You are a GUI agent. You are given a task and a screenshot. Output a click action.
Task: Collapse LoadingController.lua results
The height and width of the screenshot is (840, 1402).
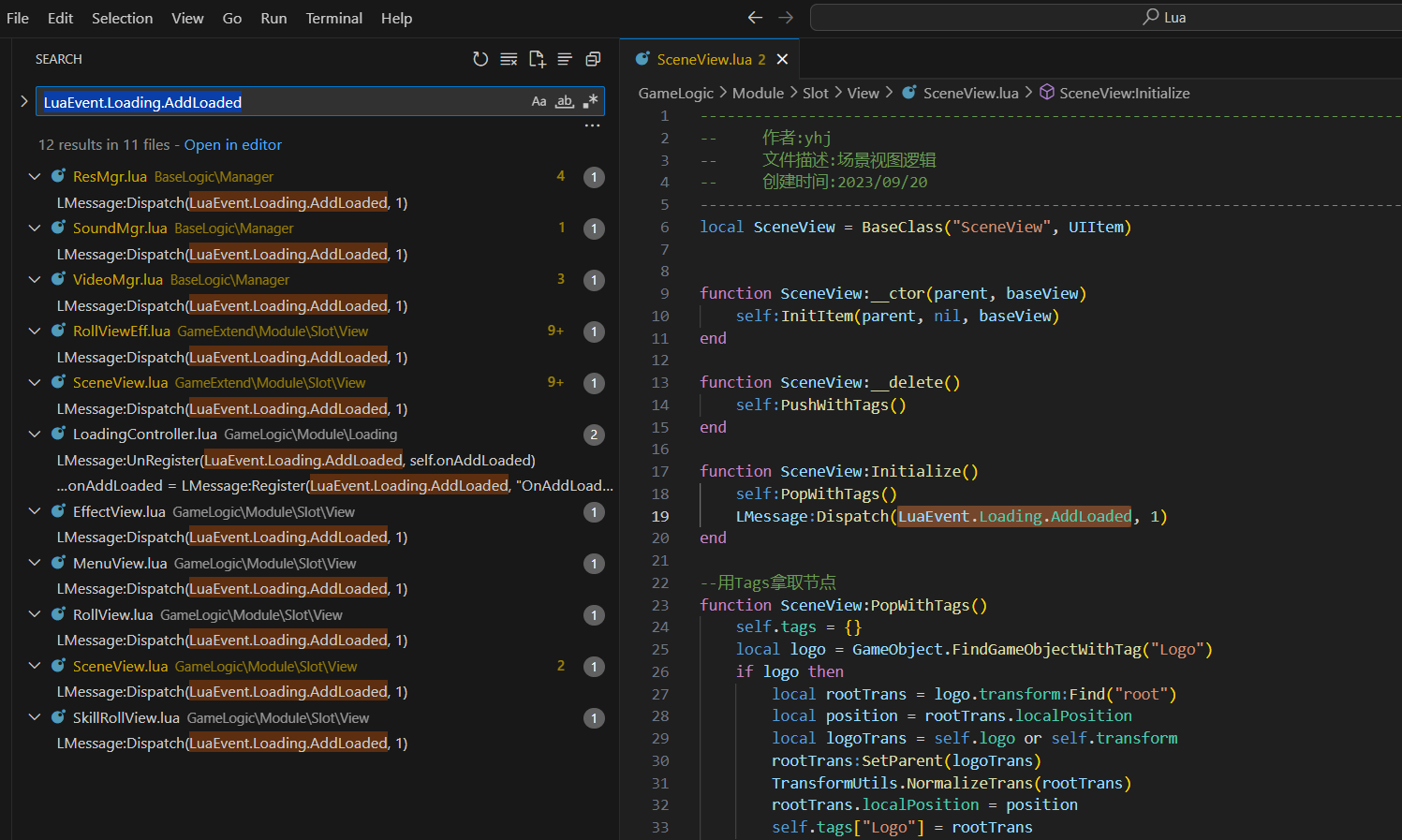point(35,434)
